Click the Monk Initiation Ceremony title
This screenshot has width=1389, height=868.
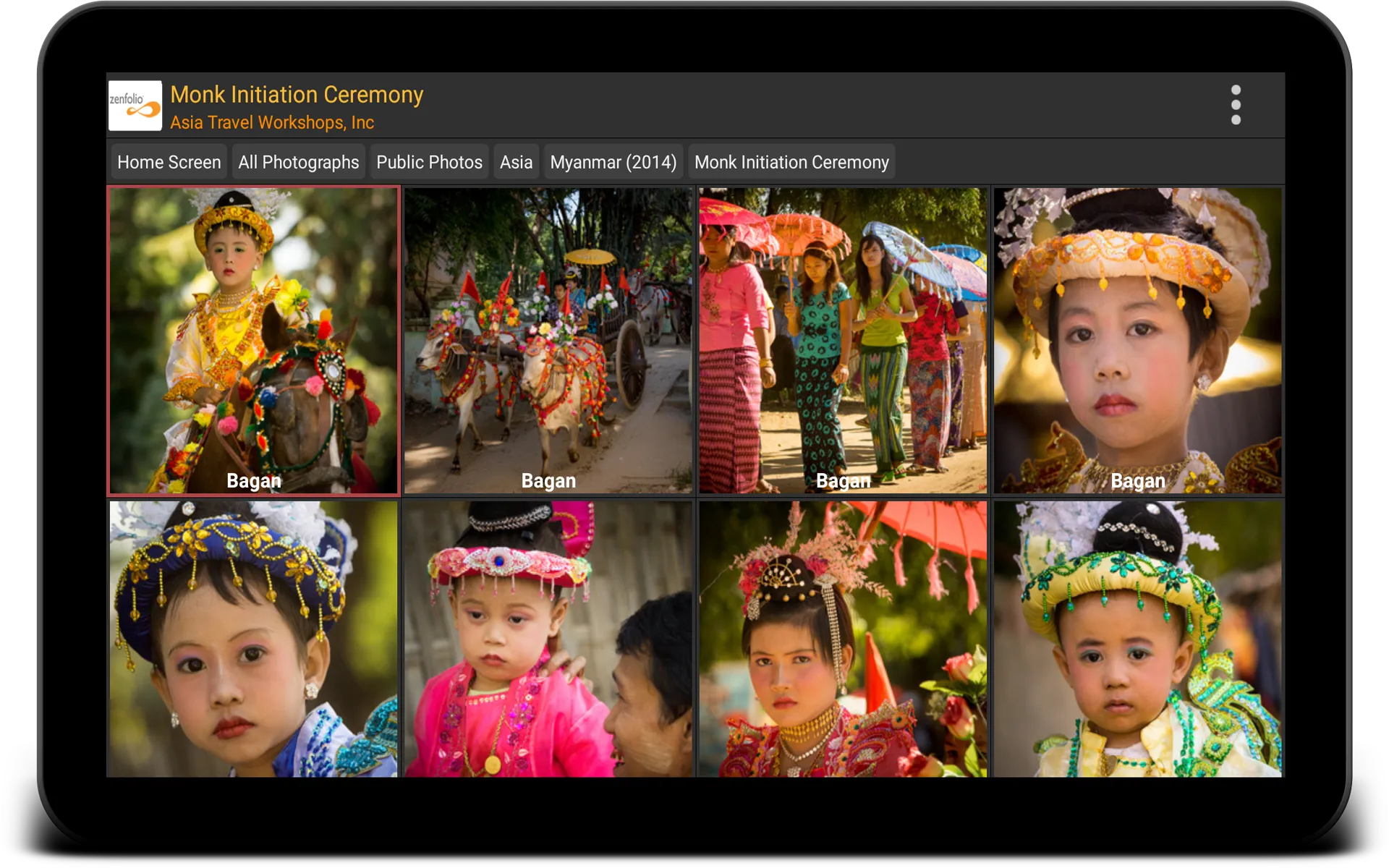pyautogui.click(x=297, y=95)
